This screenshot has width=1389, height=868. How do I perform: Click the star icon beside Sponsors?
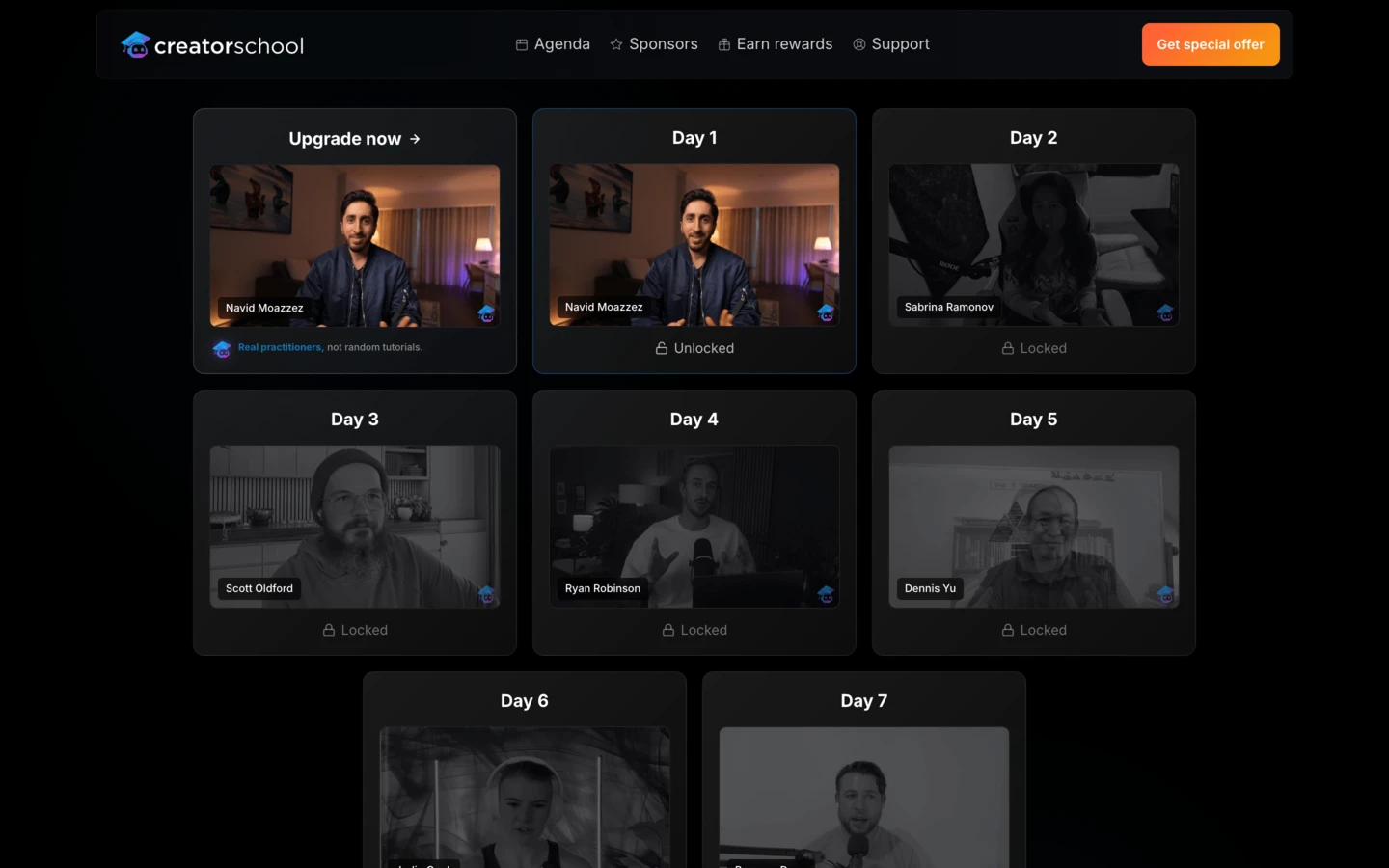[x=616, y=44]
